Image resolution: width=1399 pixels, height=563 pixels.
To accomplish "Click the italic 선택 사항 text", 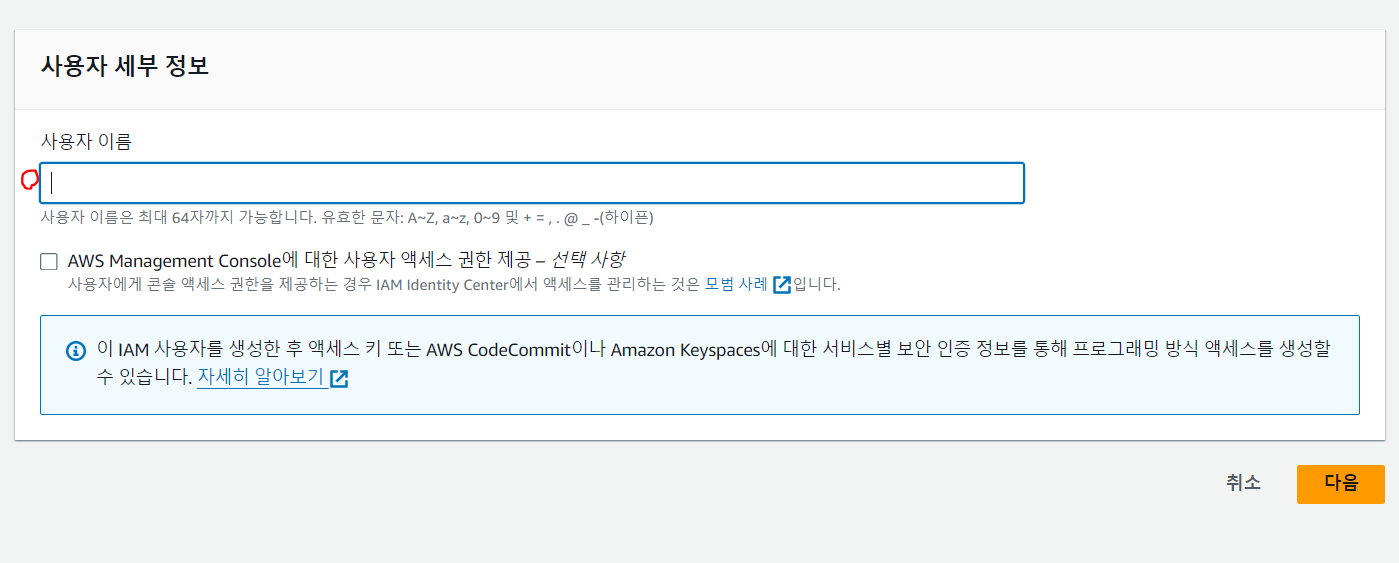I will 588,260.
